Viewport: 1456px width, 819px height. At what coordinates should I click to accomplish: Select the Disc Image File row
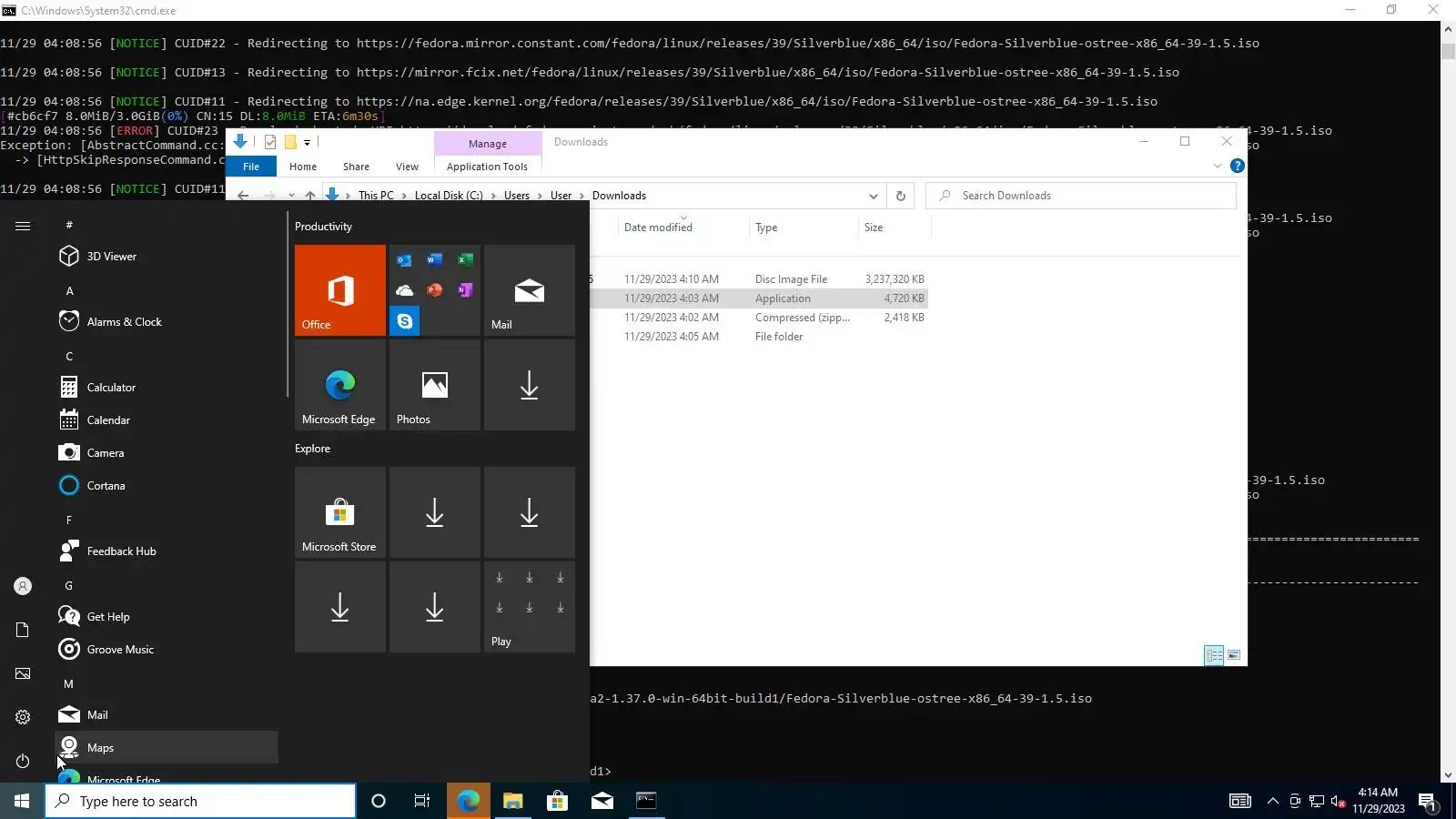pyautogui.click(x=758, y=279)
